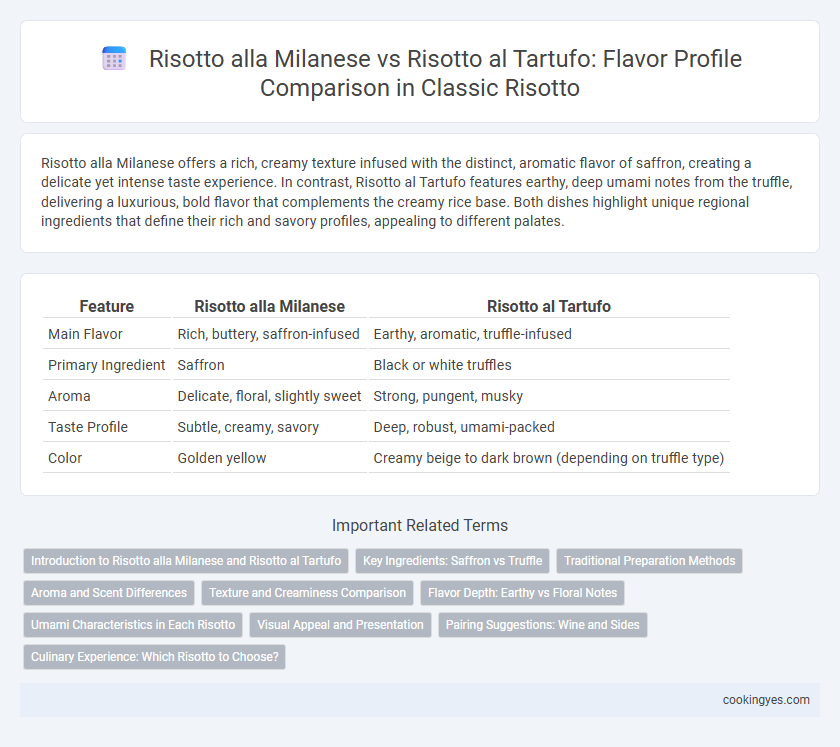The width and height of the screenshot is (840, 747).
Task: Click the 'Pairing Suggestions: Wine and Sides' tag
Action: pyautogui.click(x=543, y=625)
